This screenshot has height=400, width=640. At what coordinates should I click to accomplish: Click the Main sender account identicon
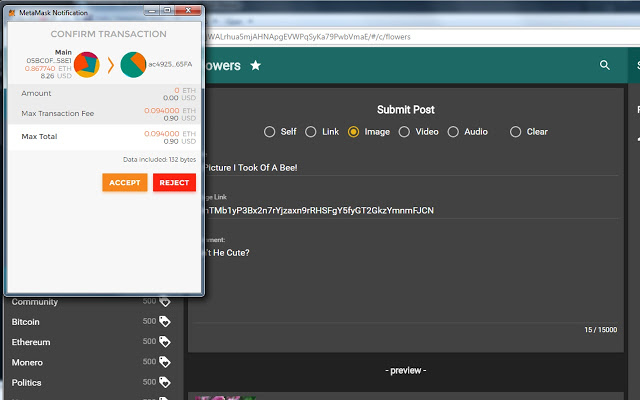click(x=87, y=64)
